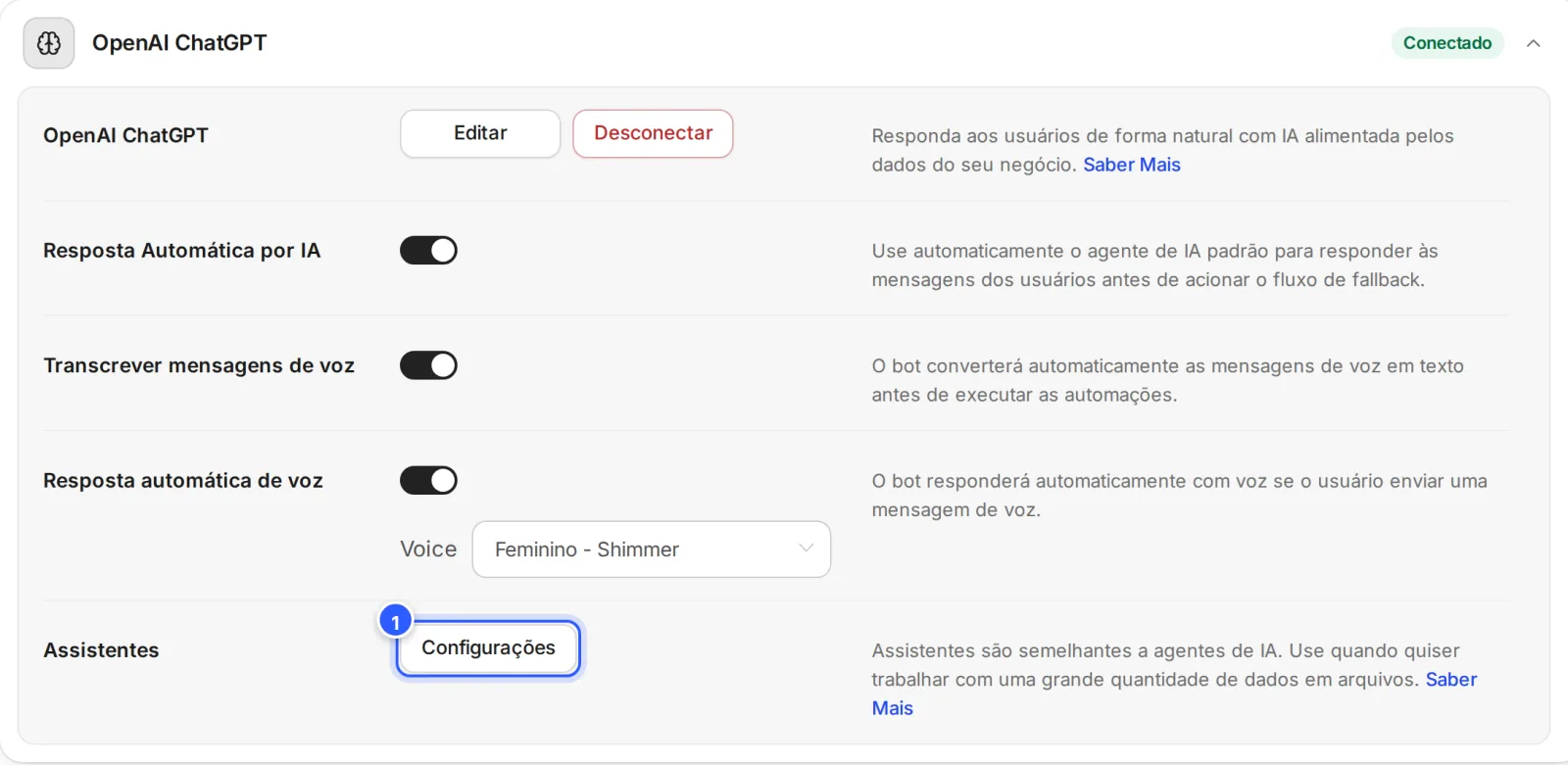1568x765 pixels.
Task: Open the Voice dropdown showing Feminino - Shimmer
Action: [x=652, y=550]
